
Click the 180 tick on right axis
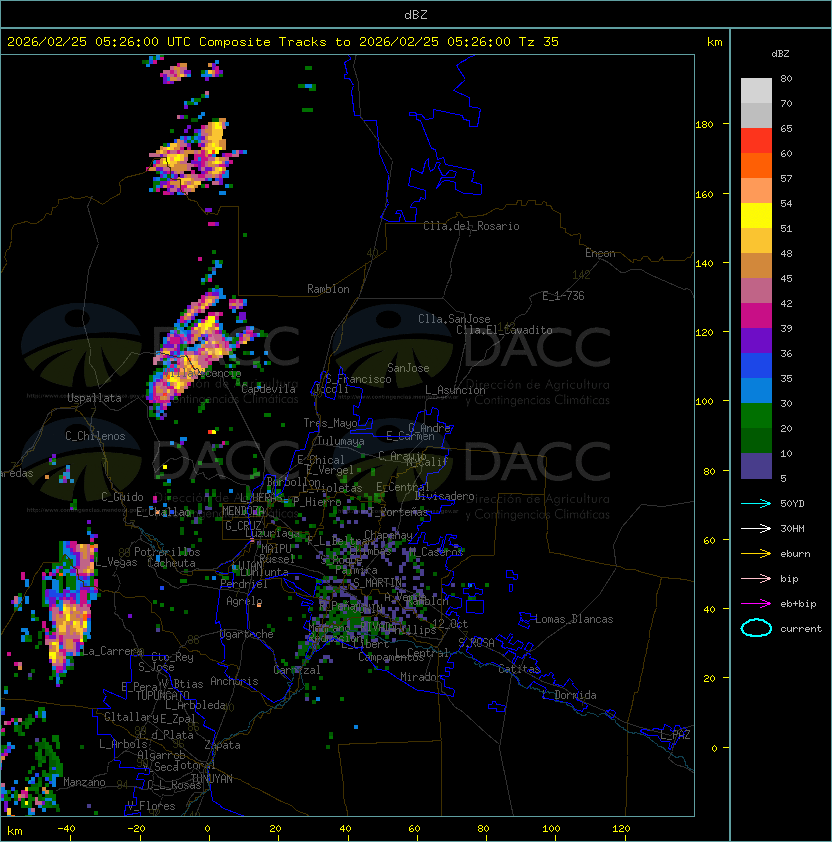(x=705, y=125)
